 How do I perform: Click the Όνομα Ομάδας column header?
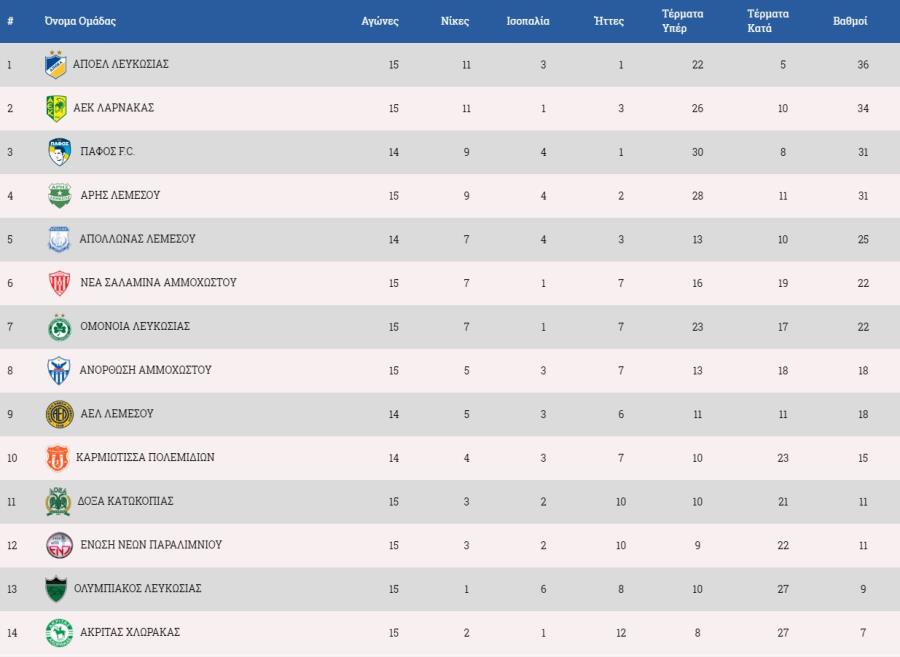(80, 21)
